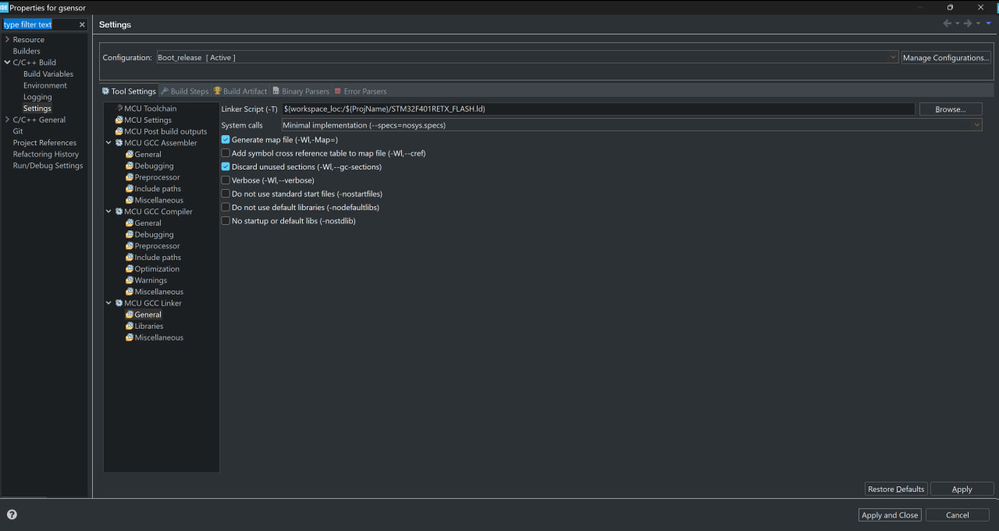This screenshot has width=999, height=531.
Task: Click the Error Parsers tab icon
Action: (x=338, y=91)
